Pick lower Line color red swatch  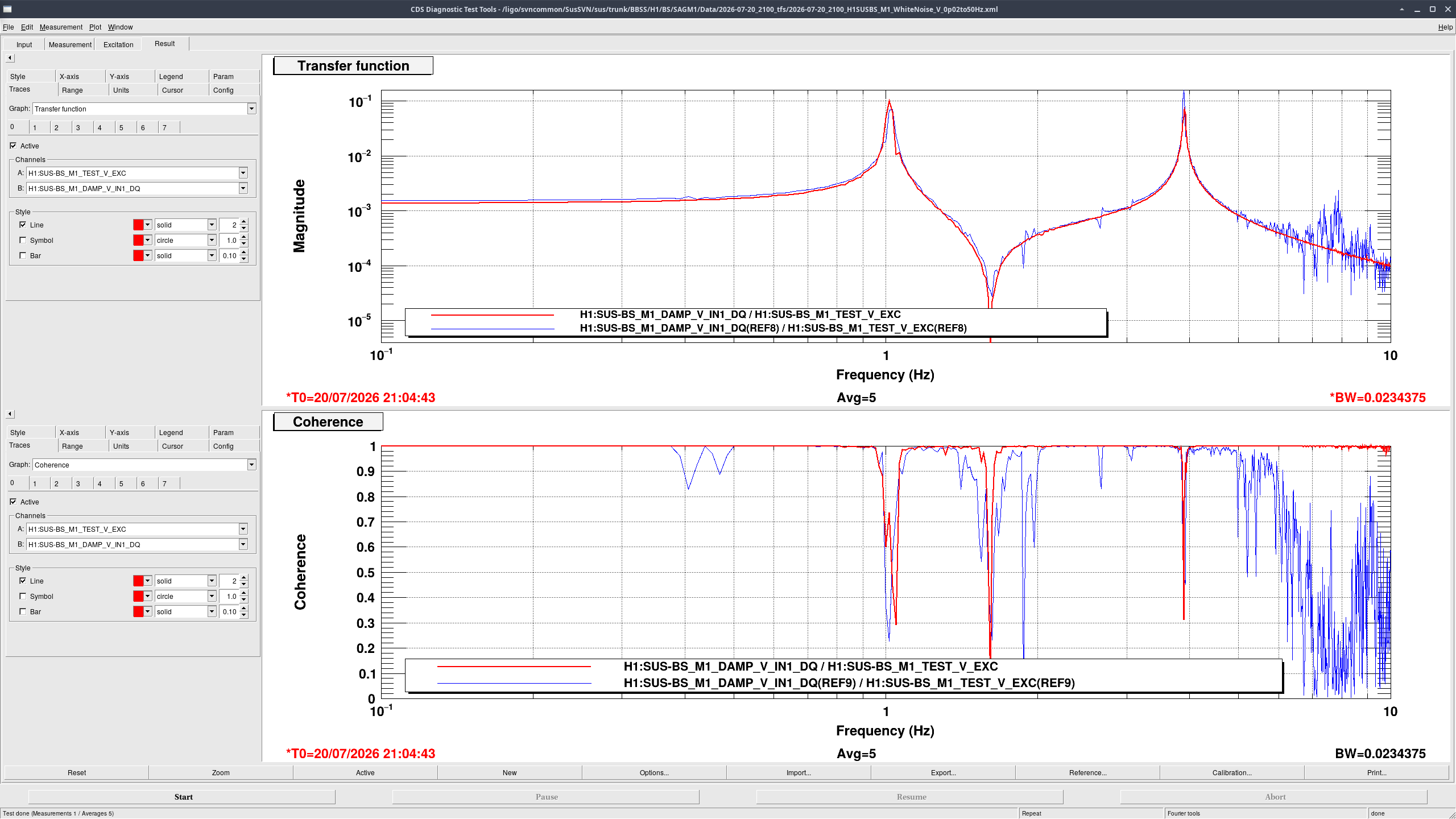click(x=138, y=581)
